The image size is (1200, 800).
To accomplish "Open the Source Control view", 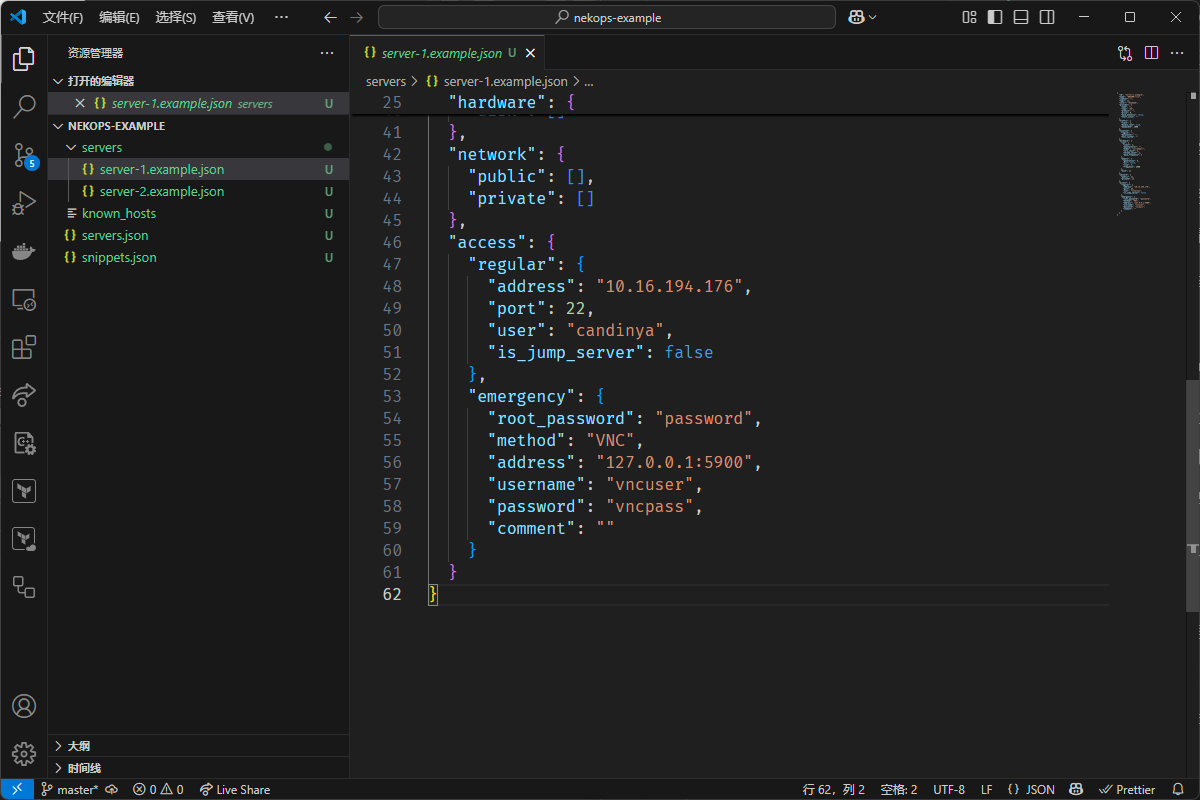I will [24, 155].
